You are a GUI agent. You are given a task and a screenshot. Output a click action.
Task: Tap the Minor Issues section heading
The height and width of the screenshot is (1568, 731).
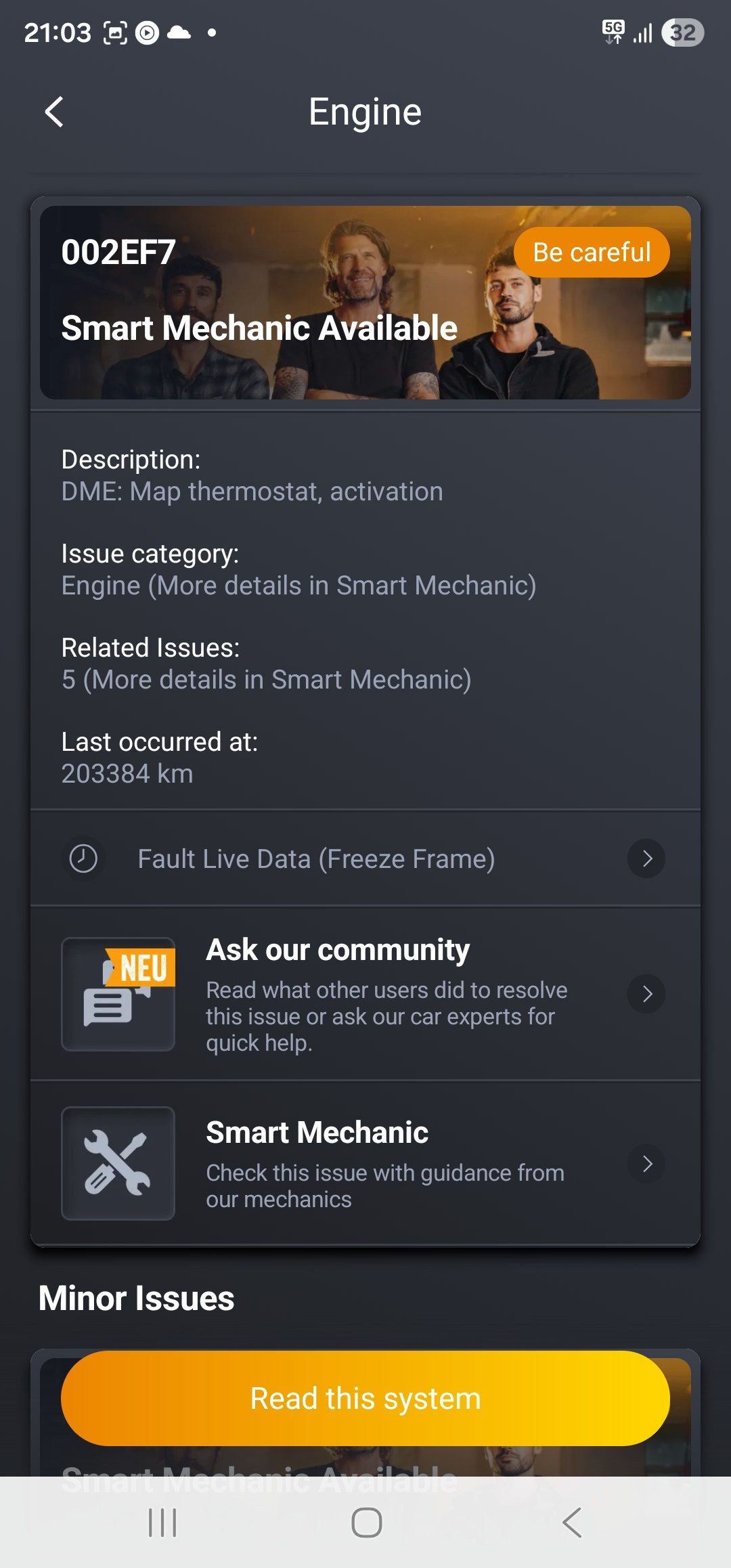point(137,1298)
